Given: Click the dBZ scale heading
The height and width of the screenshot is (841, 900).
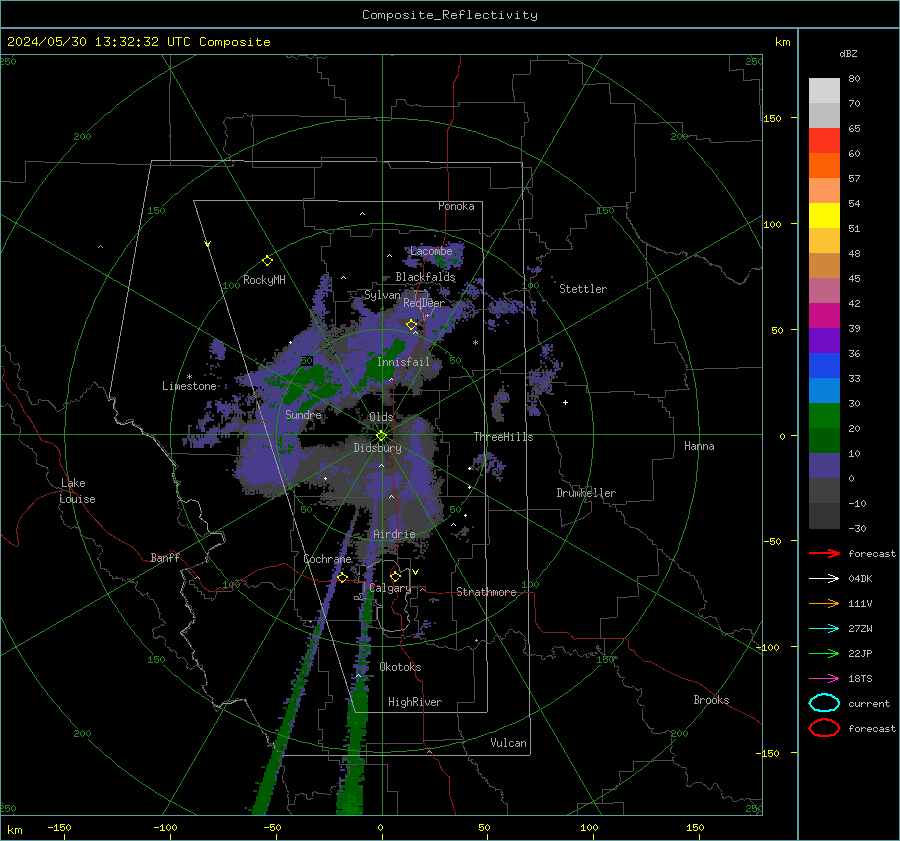Looking at the screenshot, I should [848, 54].
